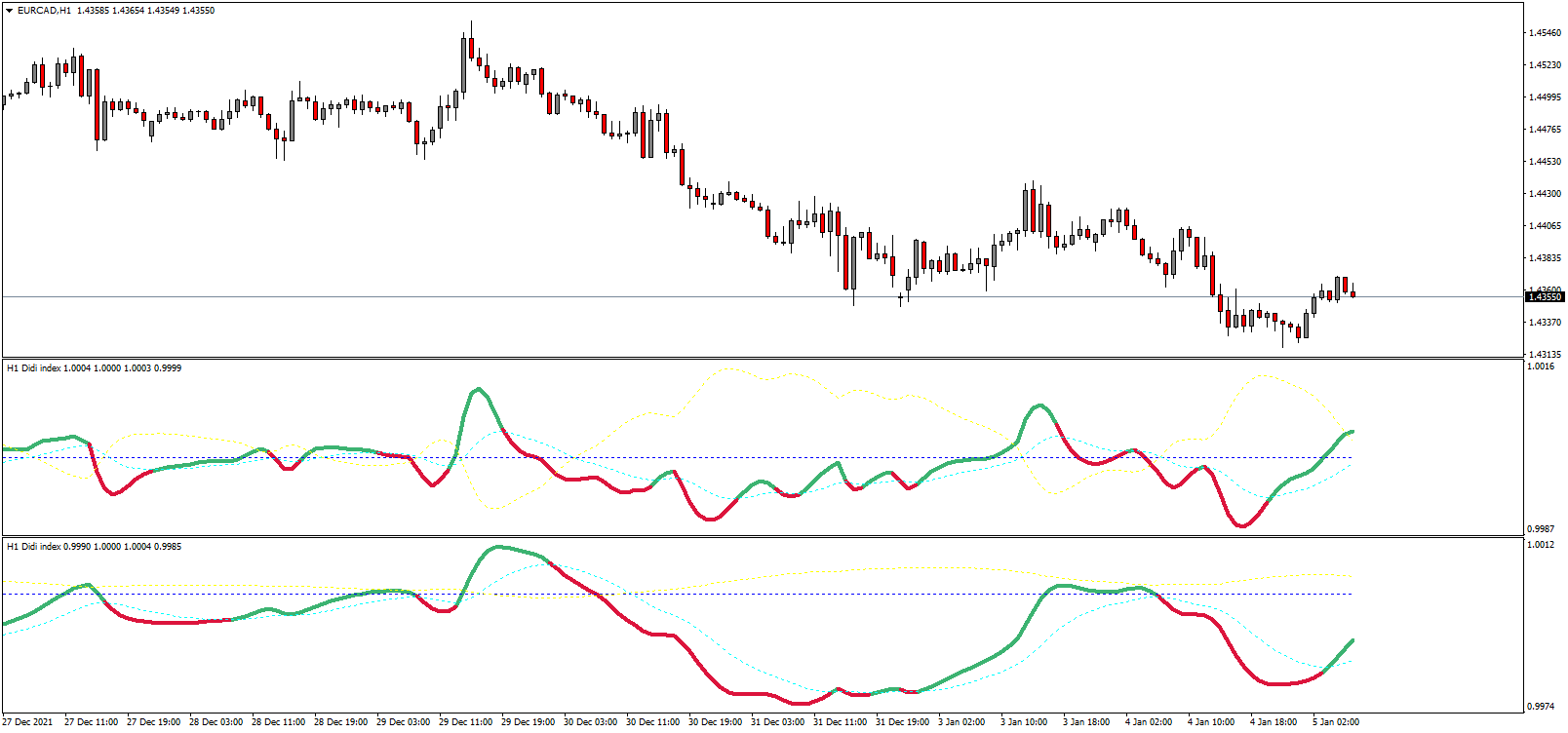Select the 28 Dec 19:00 time label

click(x=340, y=722)
